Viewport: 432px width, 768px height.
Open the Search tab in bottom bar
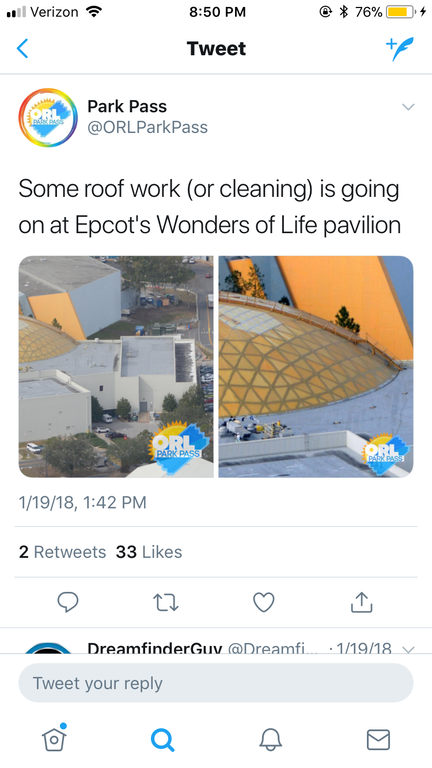(162, 739)
